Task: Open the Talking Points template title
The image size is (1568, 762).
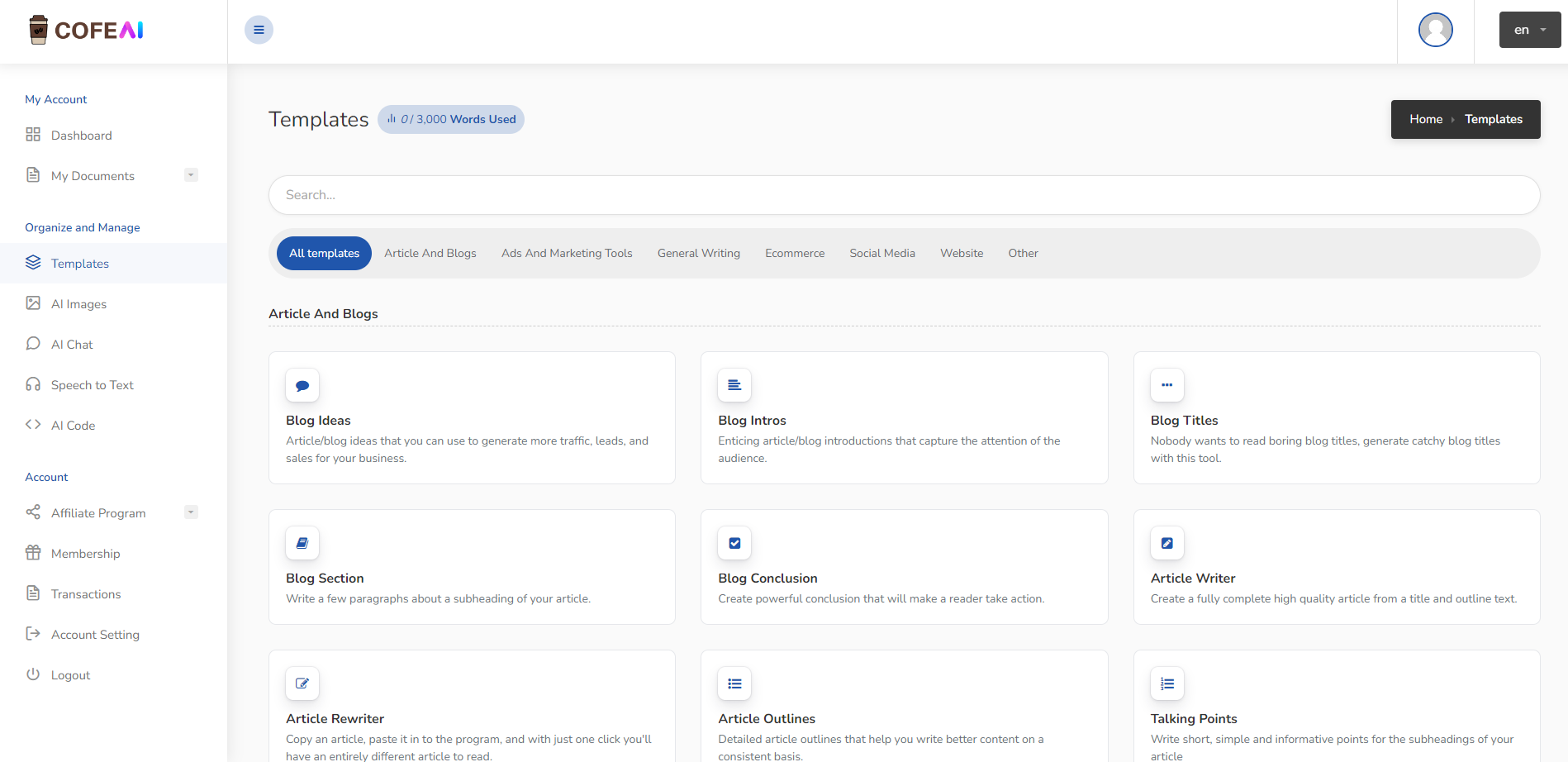Action: (1194, 718)
